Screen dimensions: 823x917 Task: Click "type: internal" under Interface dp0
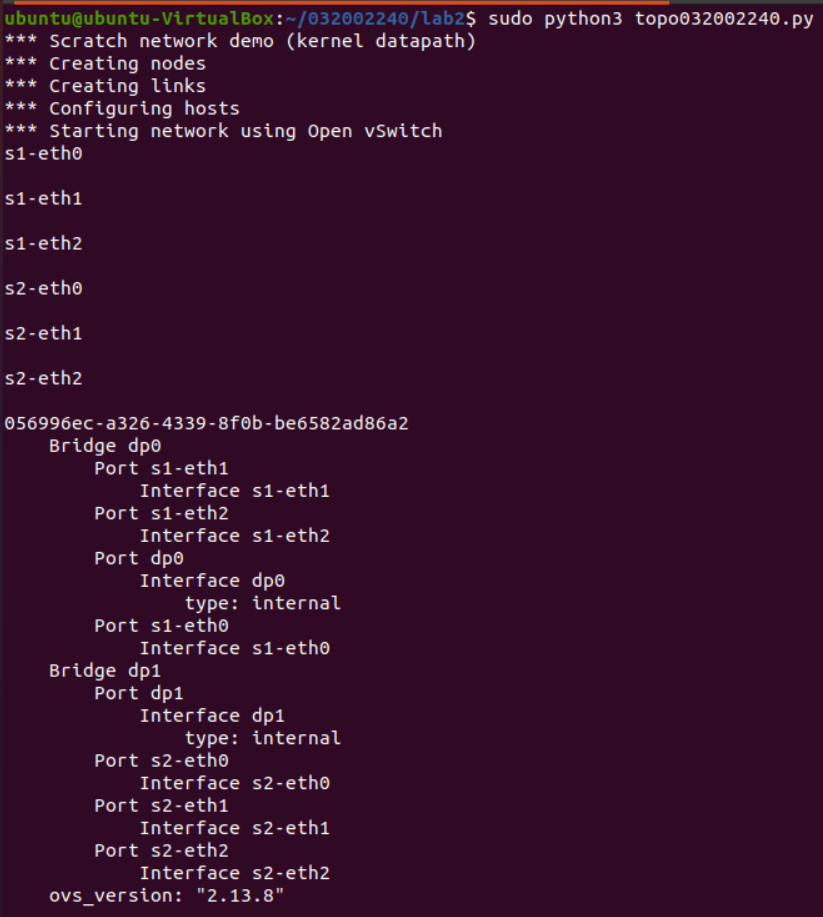(x=262, y=603)
